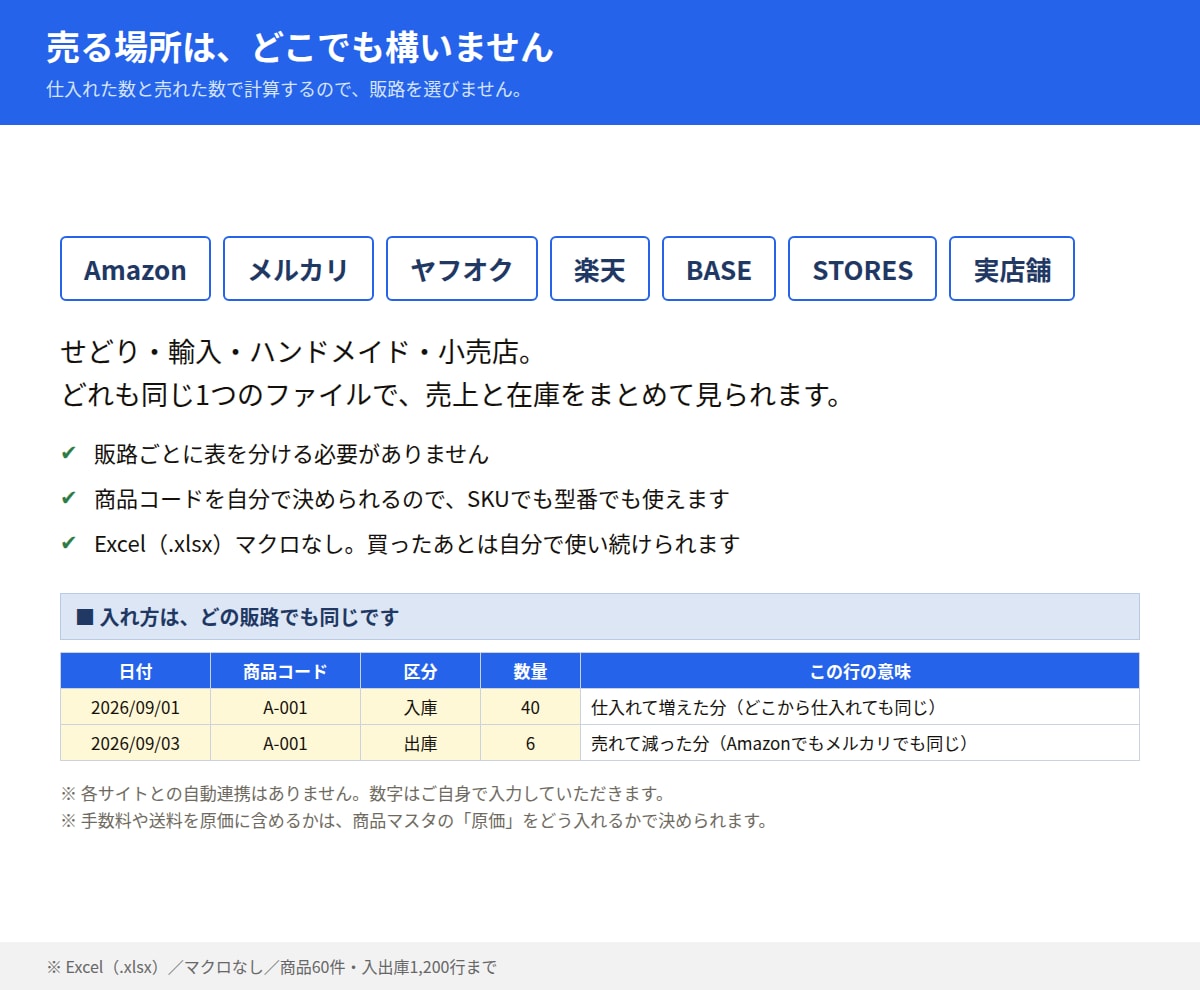Click the この行の意味 column header
The height and width of the screenshot is (990, 1200).
(x=860, y=671)
